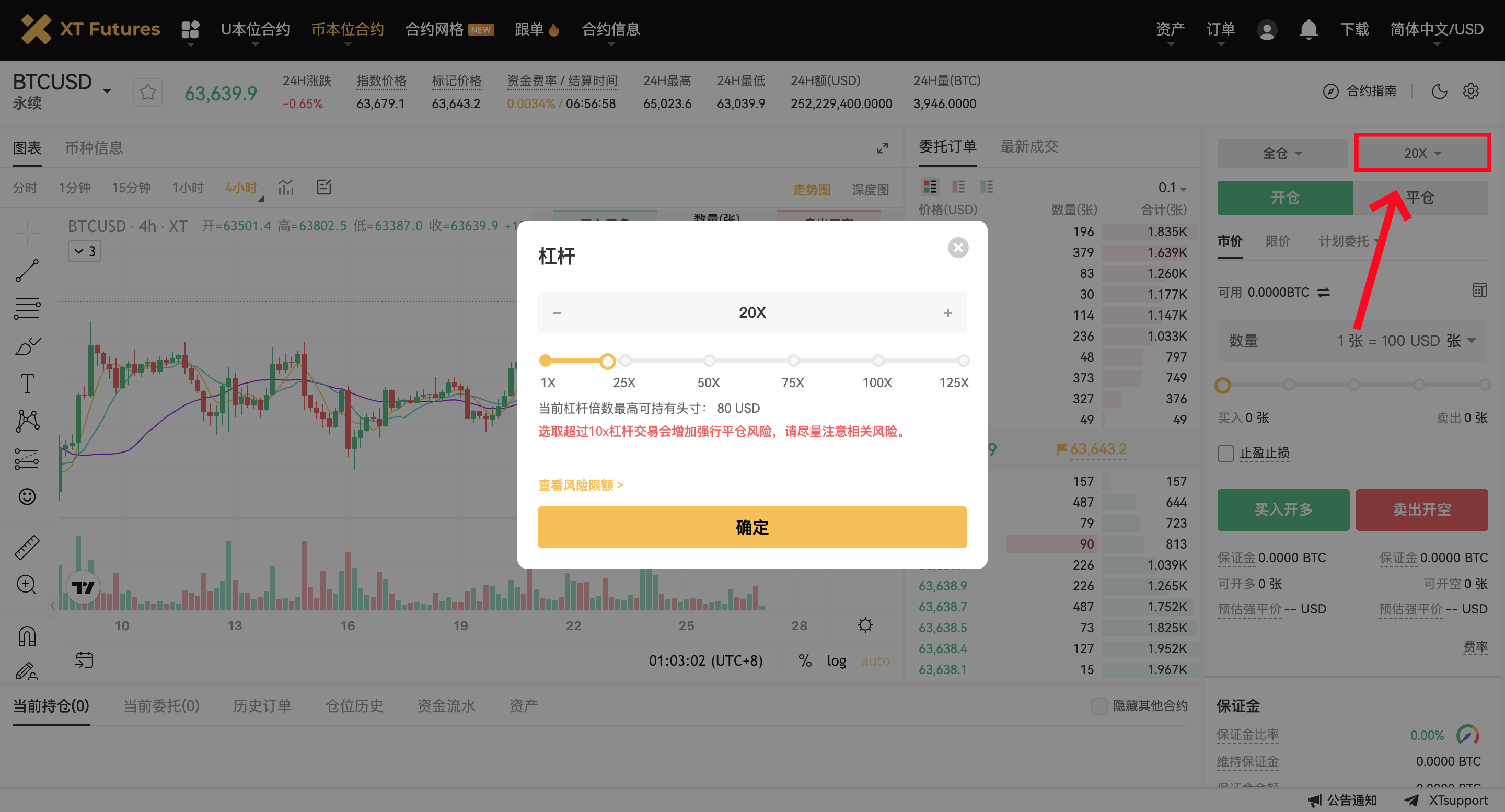Toggle dark mode moon icon

[x=1440, y=91]
